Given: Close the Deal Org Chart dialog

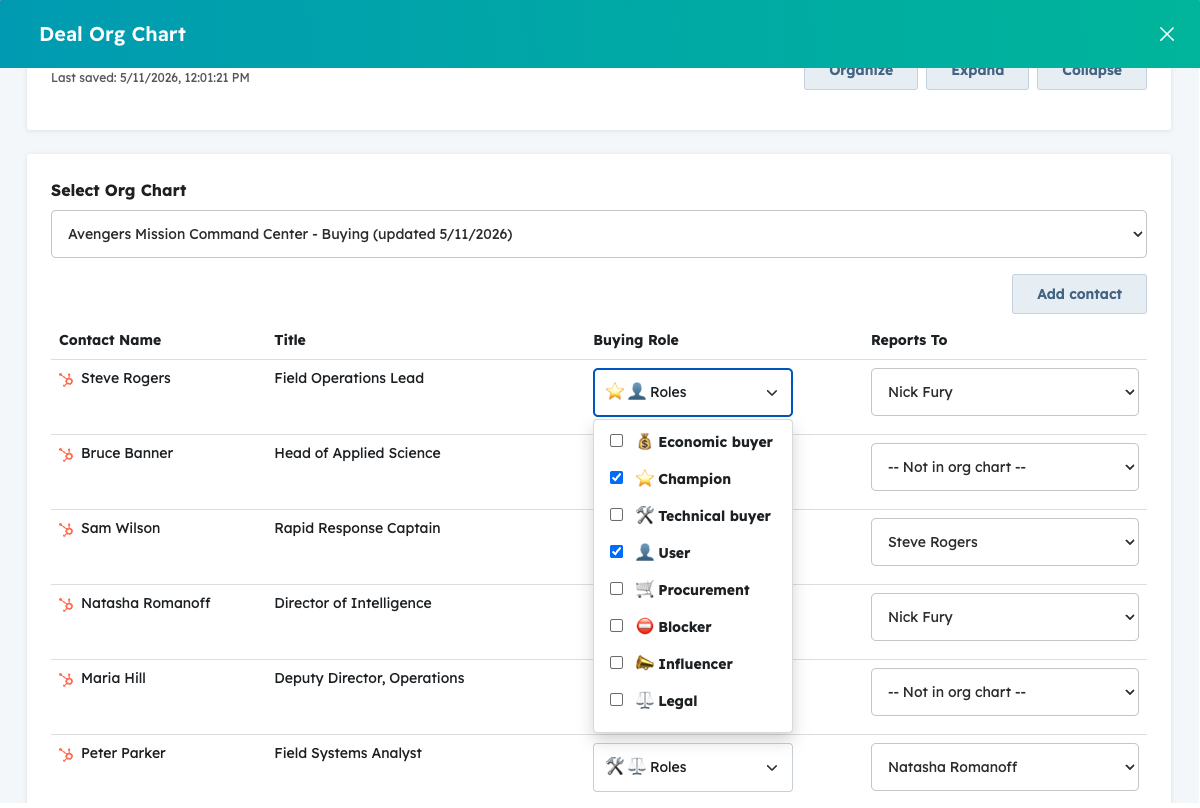Looking at the screenshot, I should point(1166,34).
